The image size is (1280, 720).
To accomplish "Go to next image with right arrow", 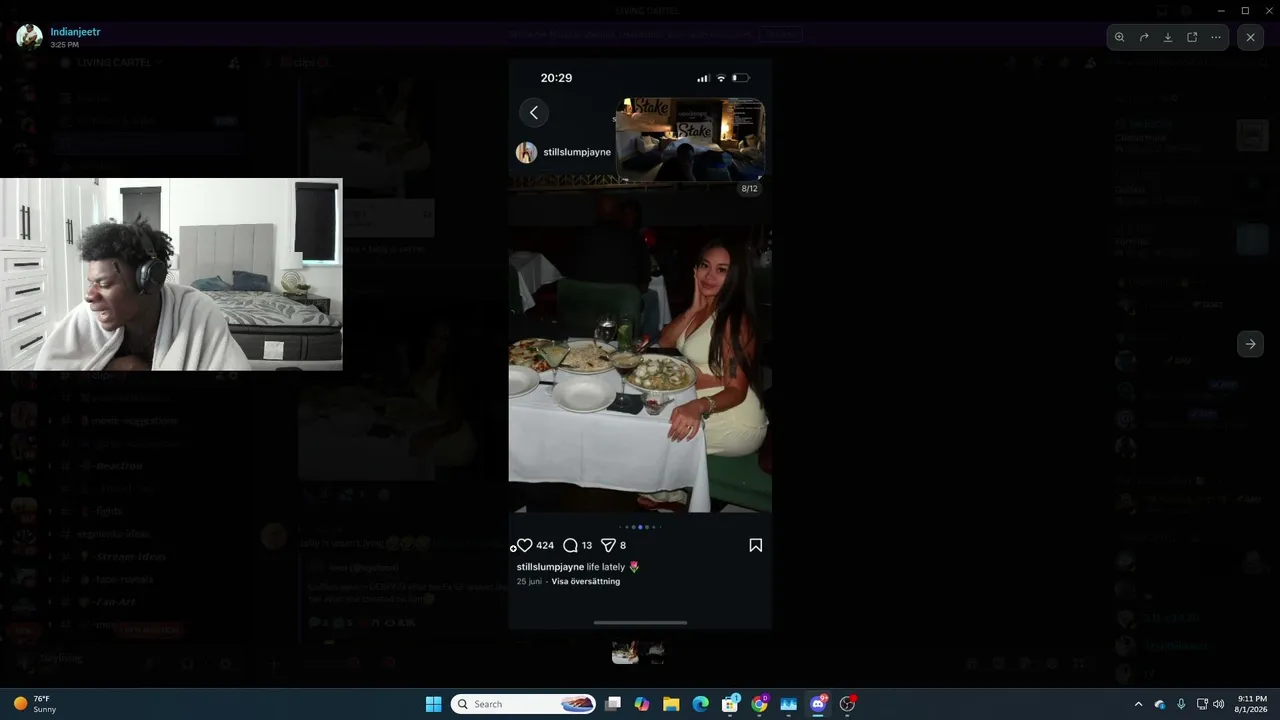I will coord(1250,344).
